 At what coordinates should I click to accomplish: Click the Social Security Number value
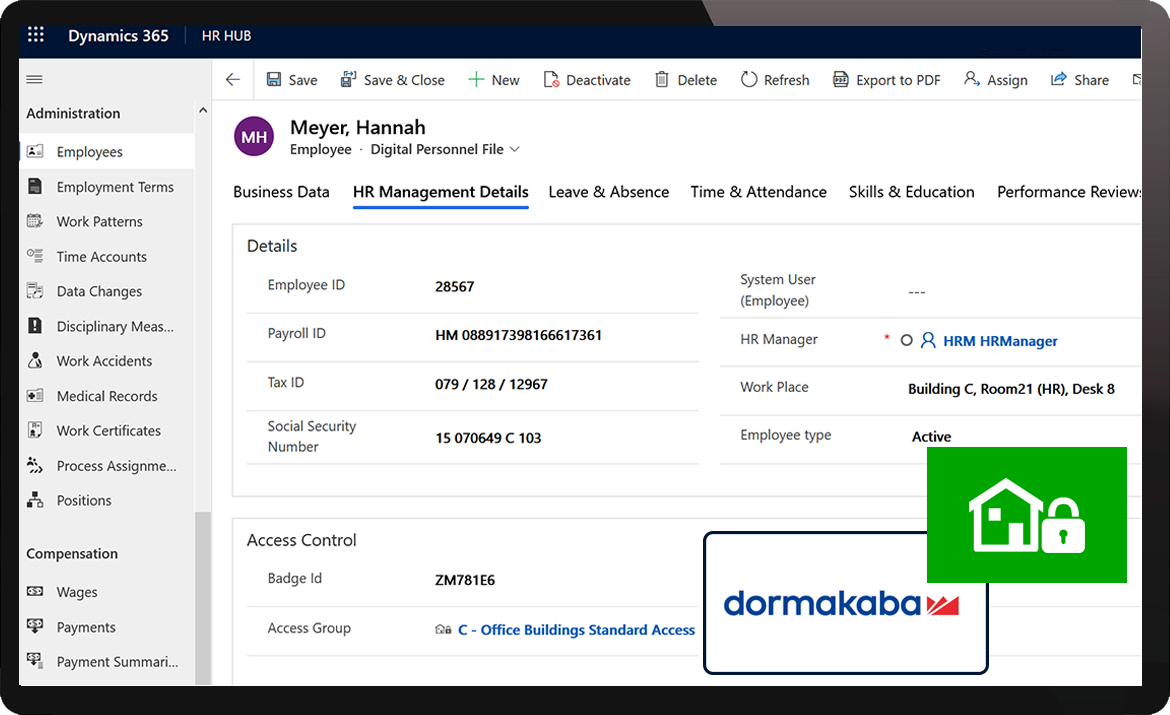(488, 438)
